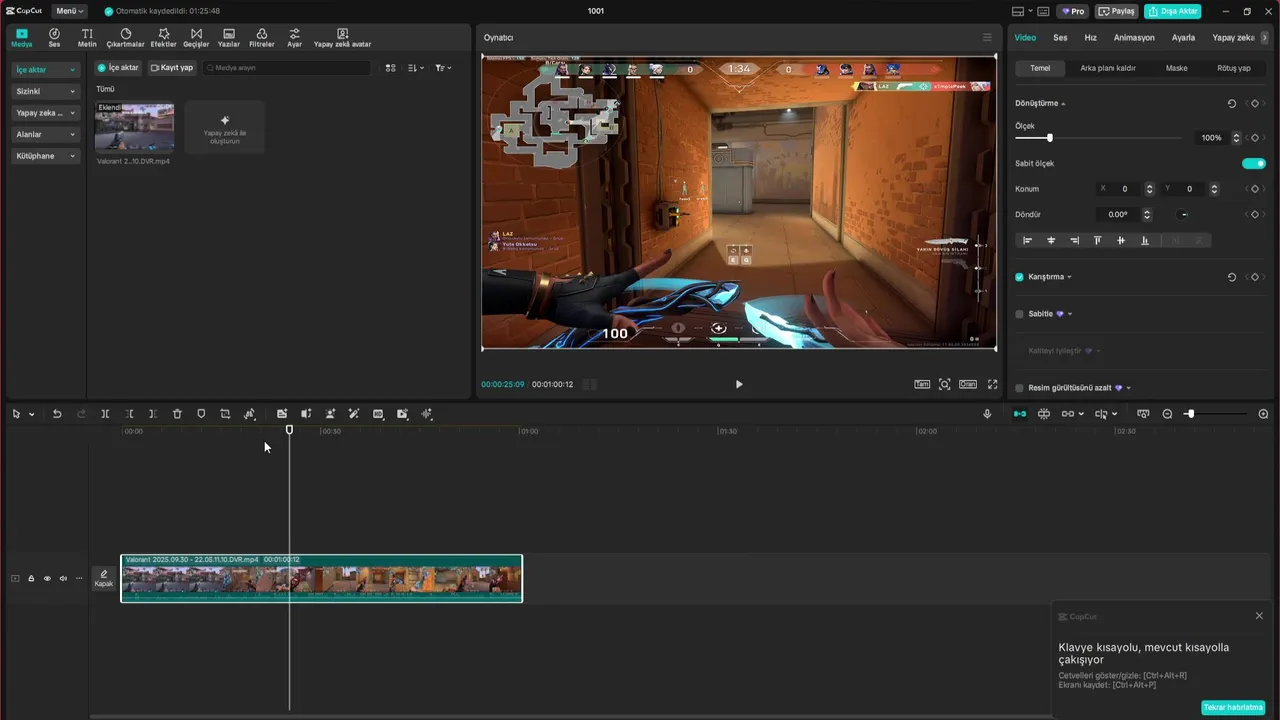Open the media filter dropdown
The width and height of the screenshot is (1280, 720).
(x=444, y=68)
